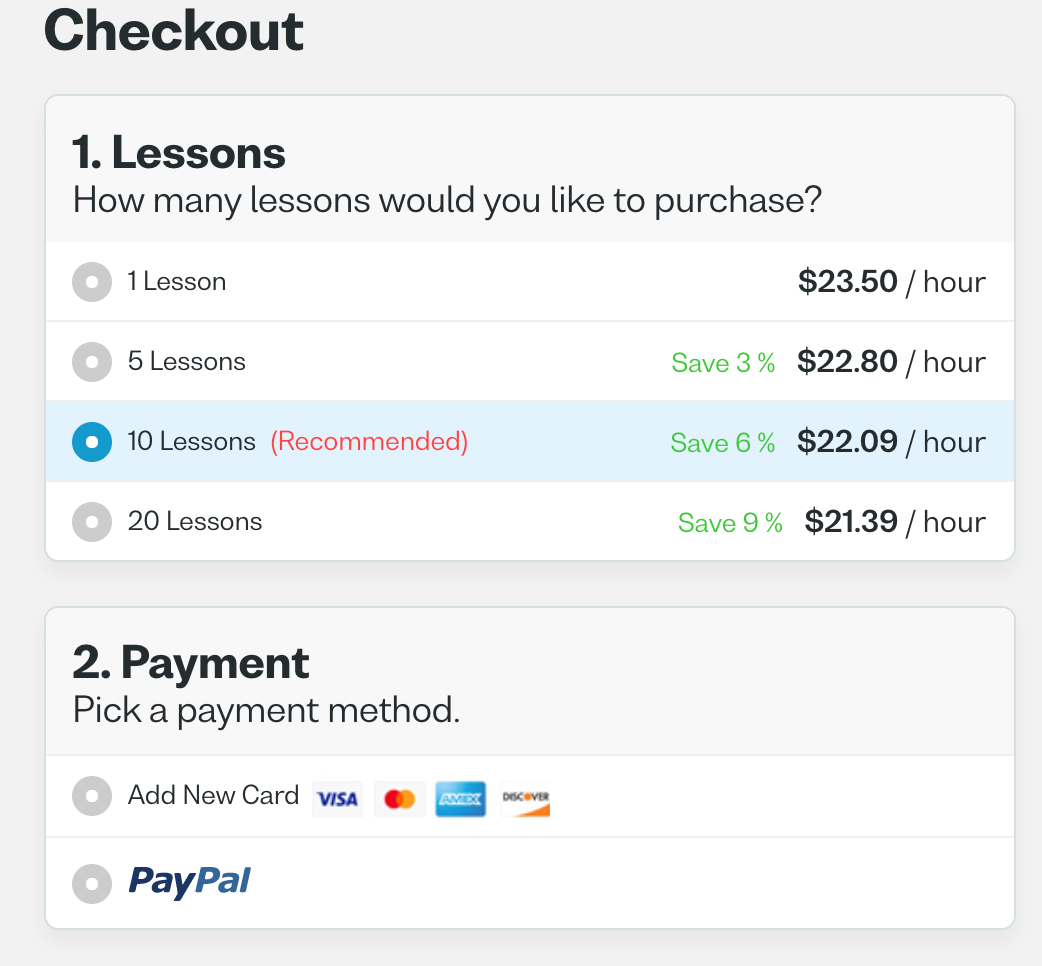Click the $21.39 / hour price
1042x966 pixels.
point(895,522)
